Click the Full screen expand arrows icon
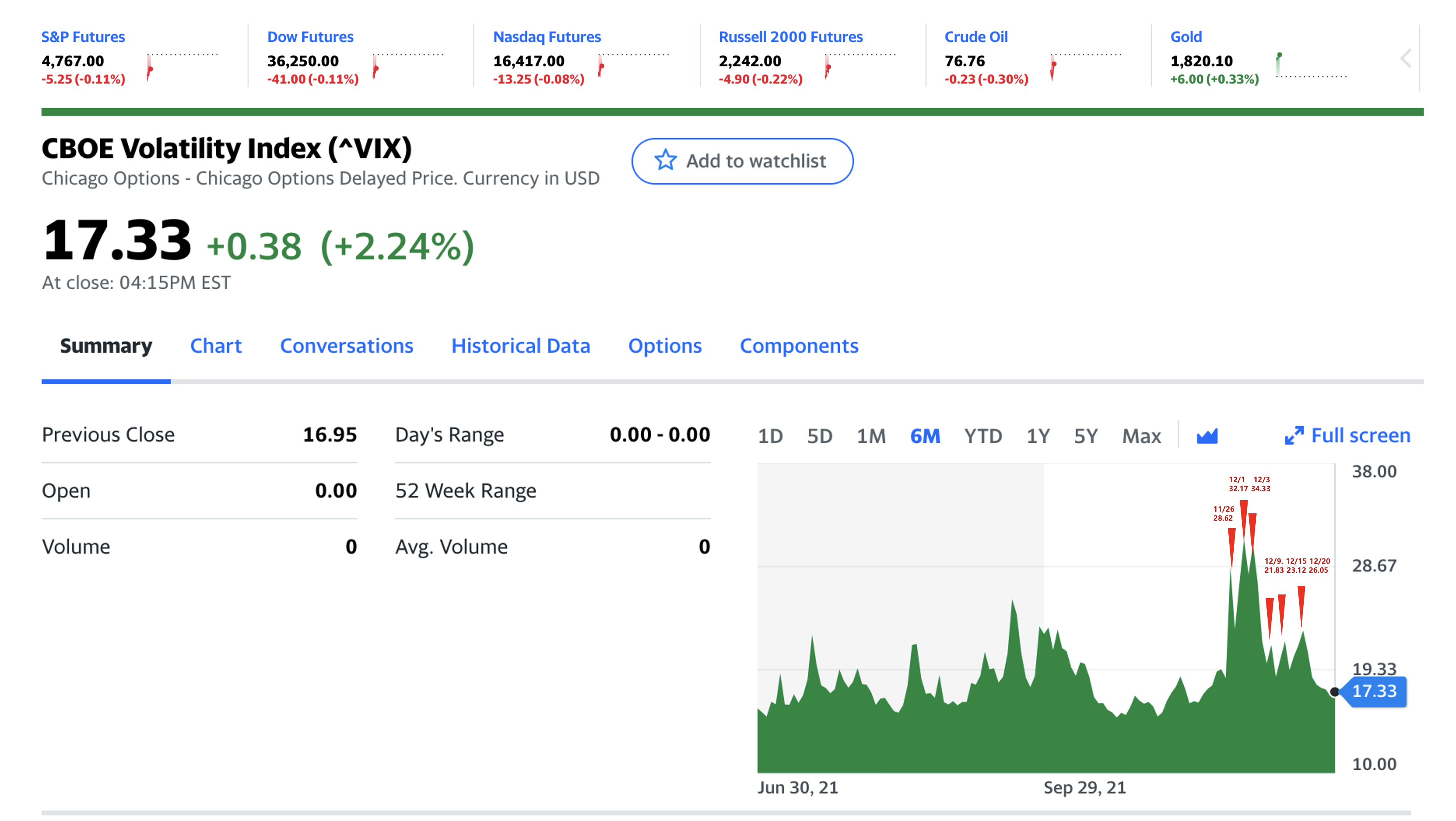The image size is (1456, 821). (x=1294, y=436)
